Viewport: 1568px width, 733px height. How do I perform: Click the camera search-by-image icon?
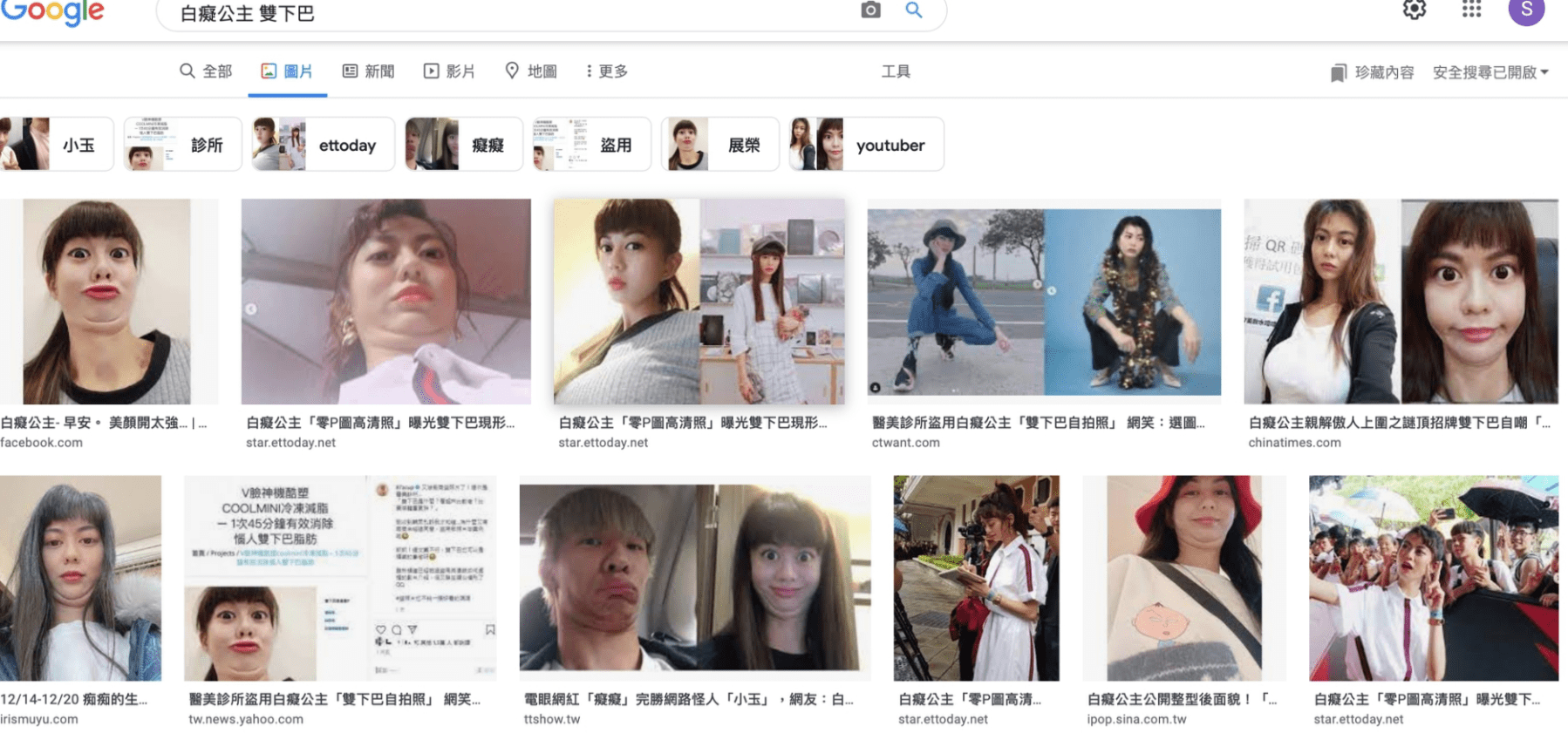click(869, 10)
